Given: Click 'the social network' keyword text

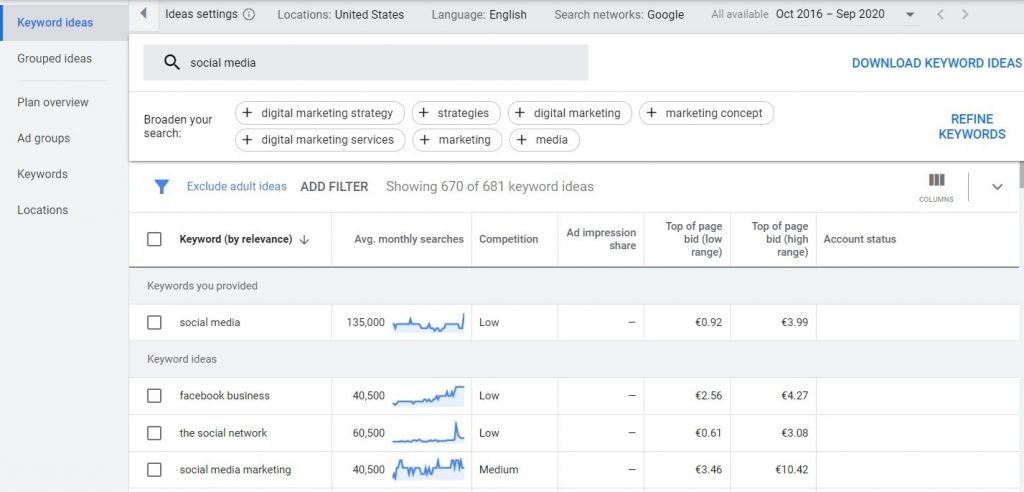Looking at the screenshot, I should point(223,433).
